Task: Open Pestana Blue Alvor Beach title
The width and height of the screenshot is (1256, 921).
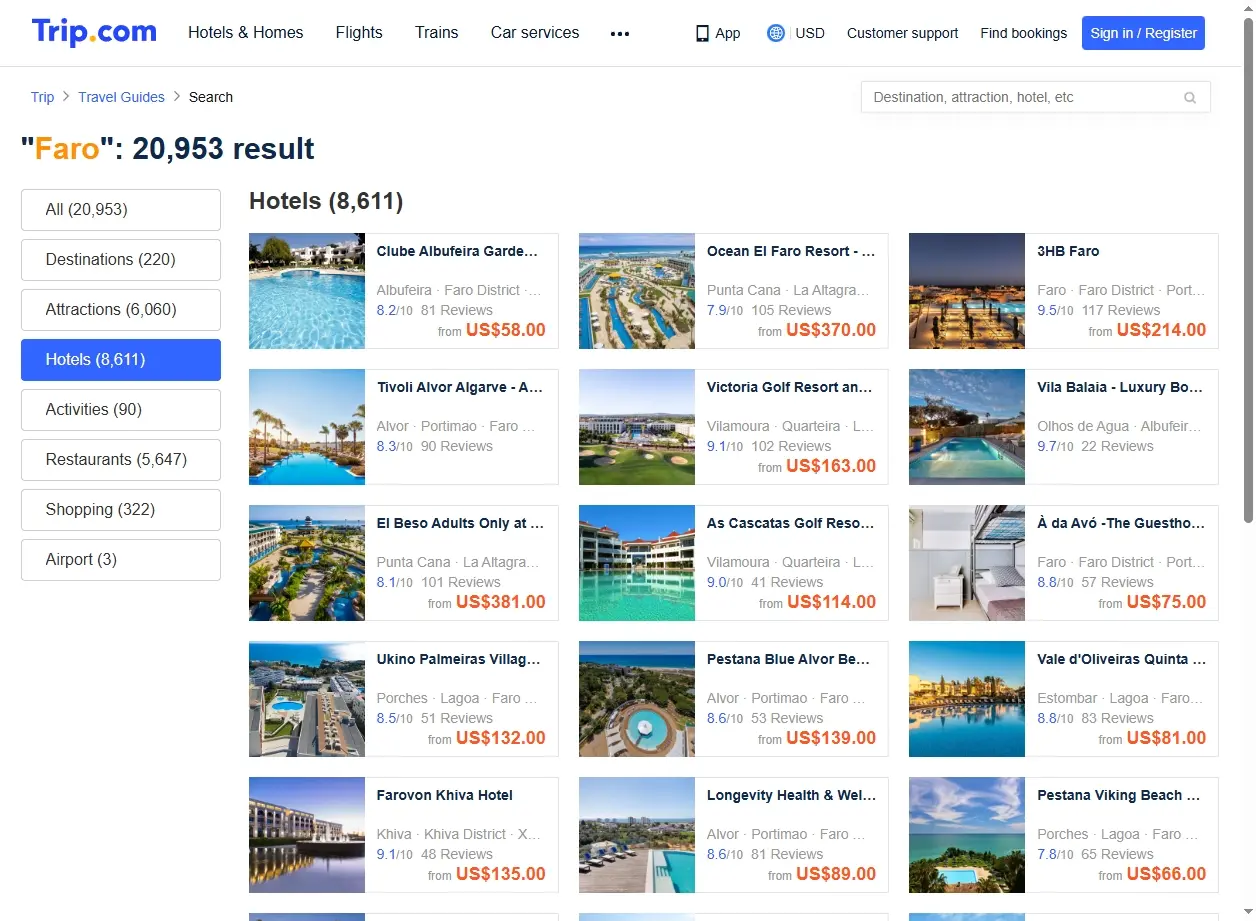Action: coord(789,659)
